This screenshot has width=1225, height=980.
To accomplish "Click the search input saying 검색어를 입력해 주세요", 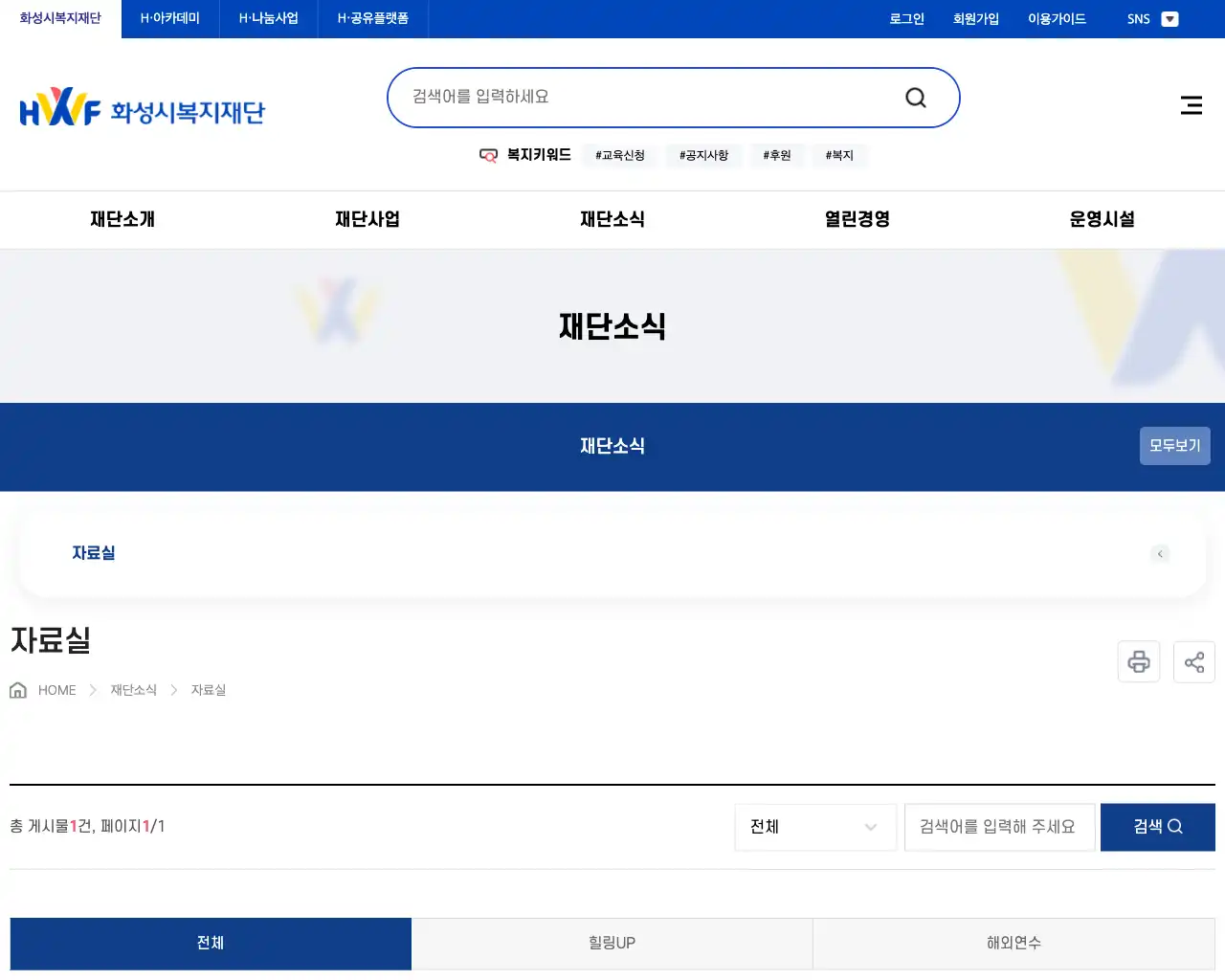I will tap(999, 827).
